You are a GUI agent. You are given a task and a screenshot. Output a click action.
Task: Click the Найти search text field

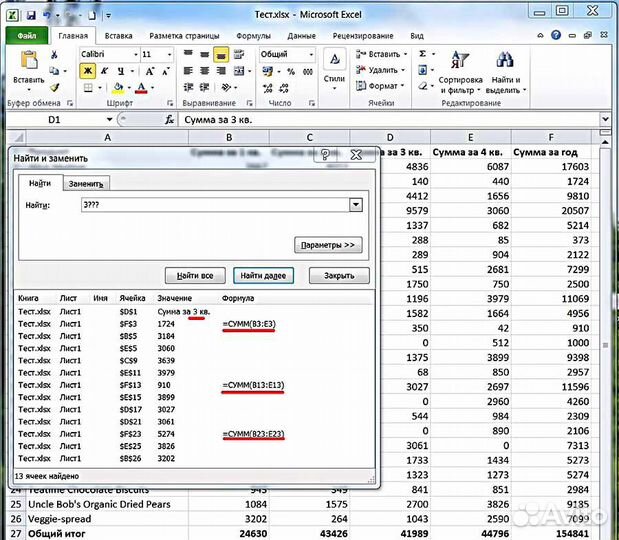tap(216, 204)
